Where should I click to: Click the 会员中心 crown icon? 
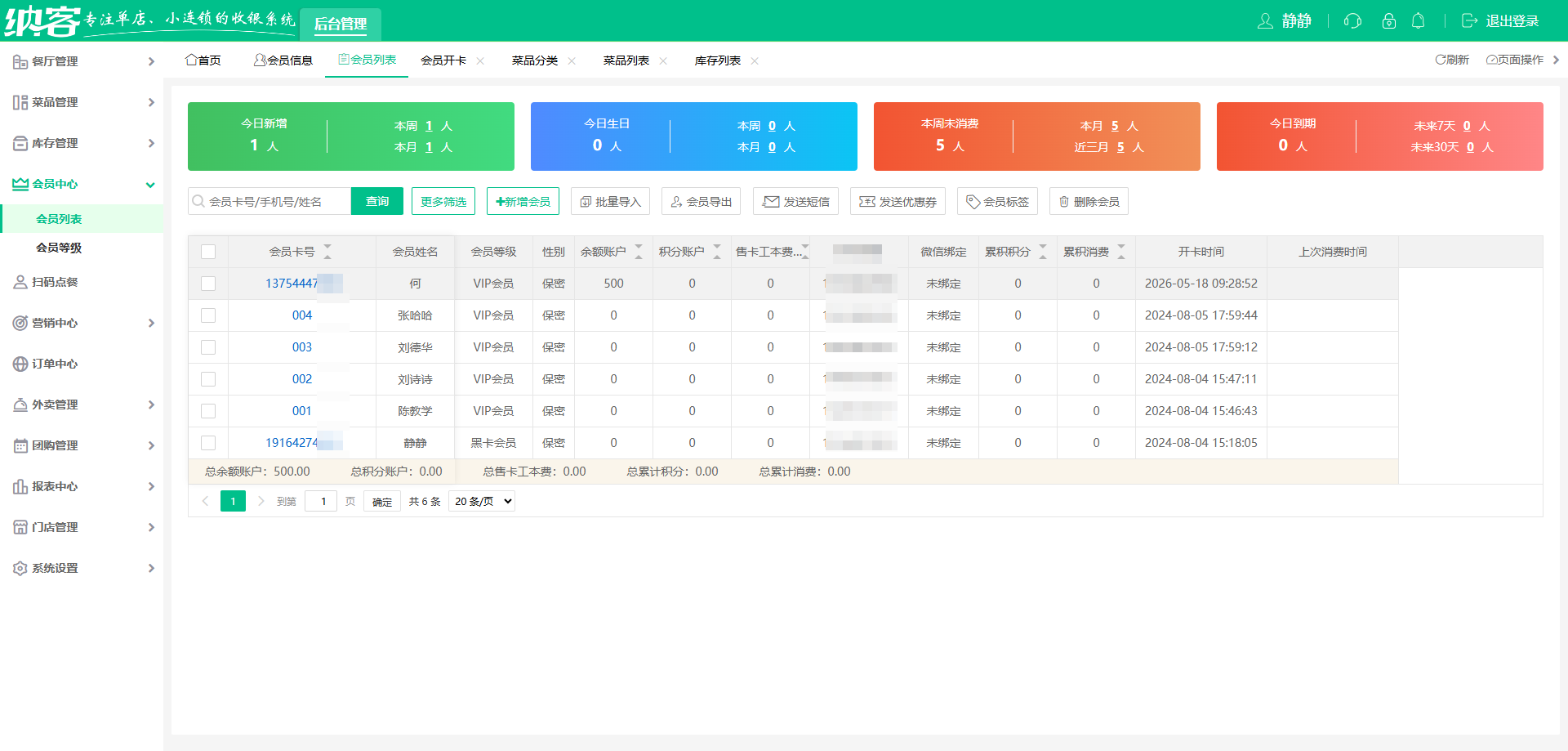(x=20, y=184)
